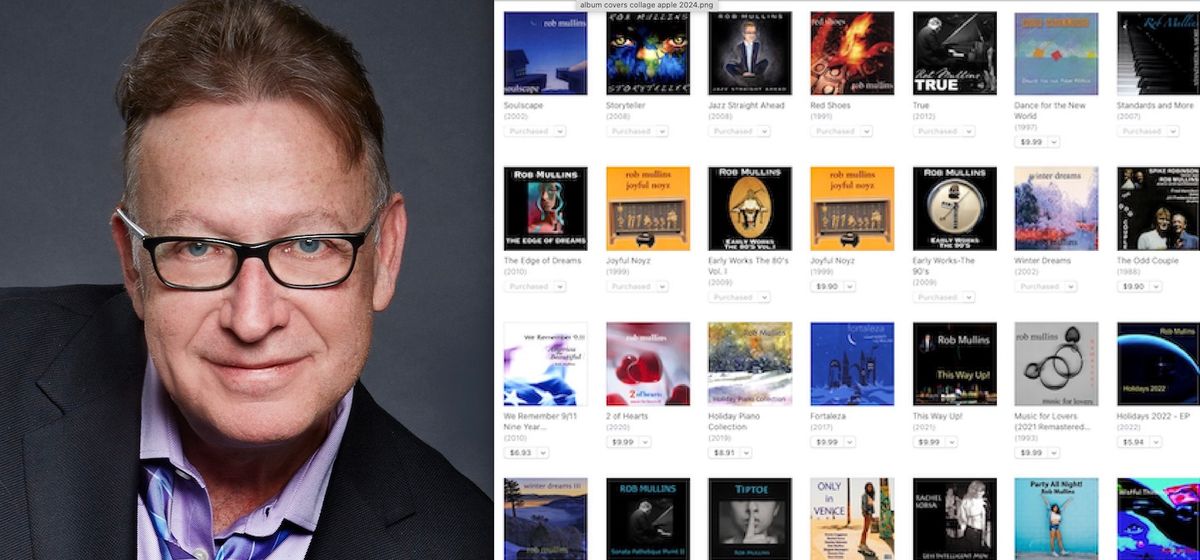
Task: Click the portrait photo of the man
Action: (246, 280)
